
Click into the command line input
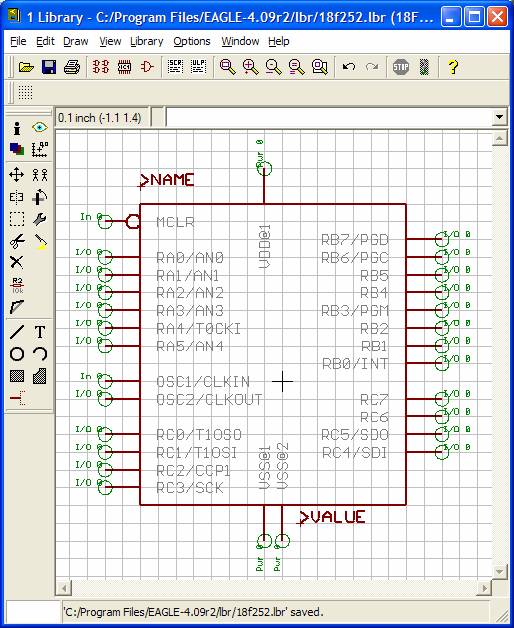[329, 117]
